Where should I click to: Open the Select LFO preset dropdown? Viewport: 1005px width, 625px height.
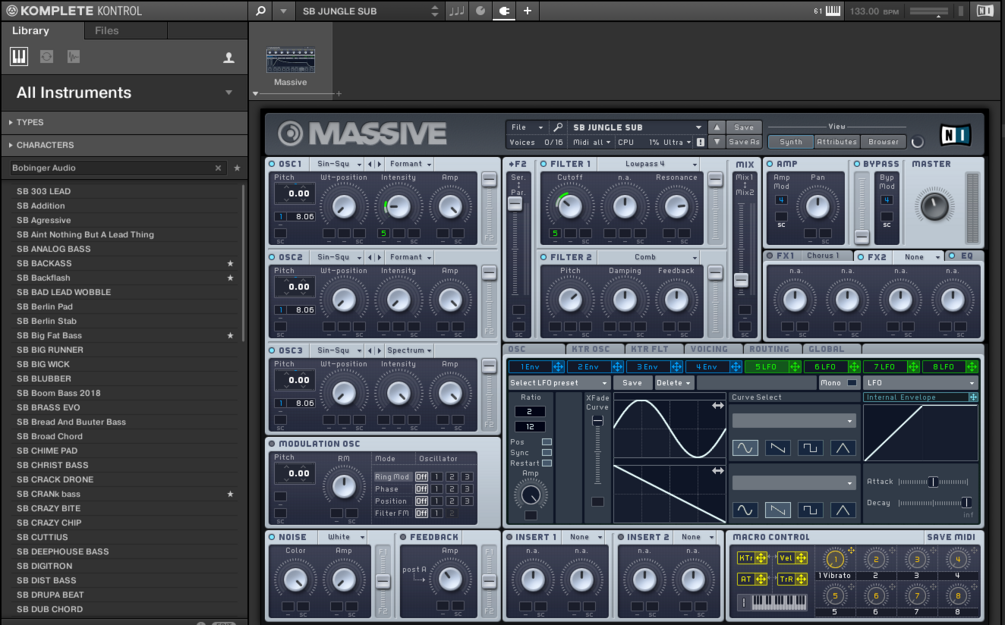[558, 383]
